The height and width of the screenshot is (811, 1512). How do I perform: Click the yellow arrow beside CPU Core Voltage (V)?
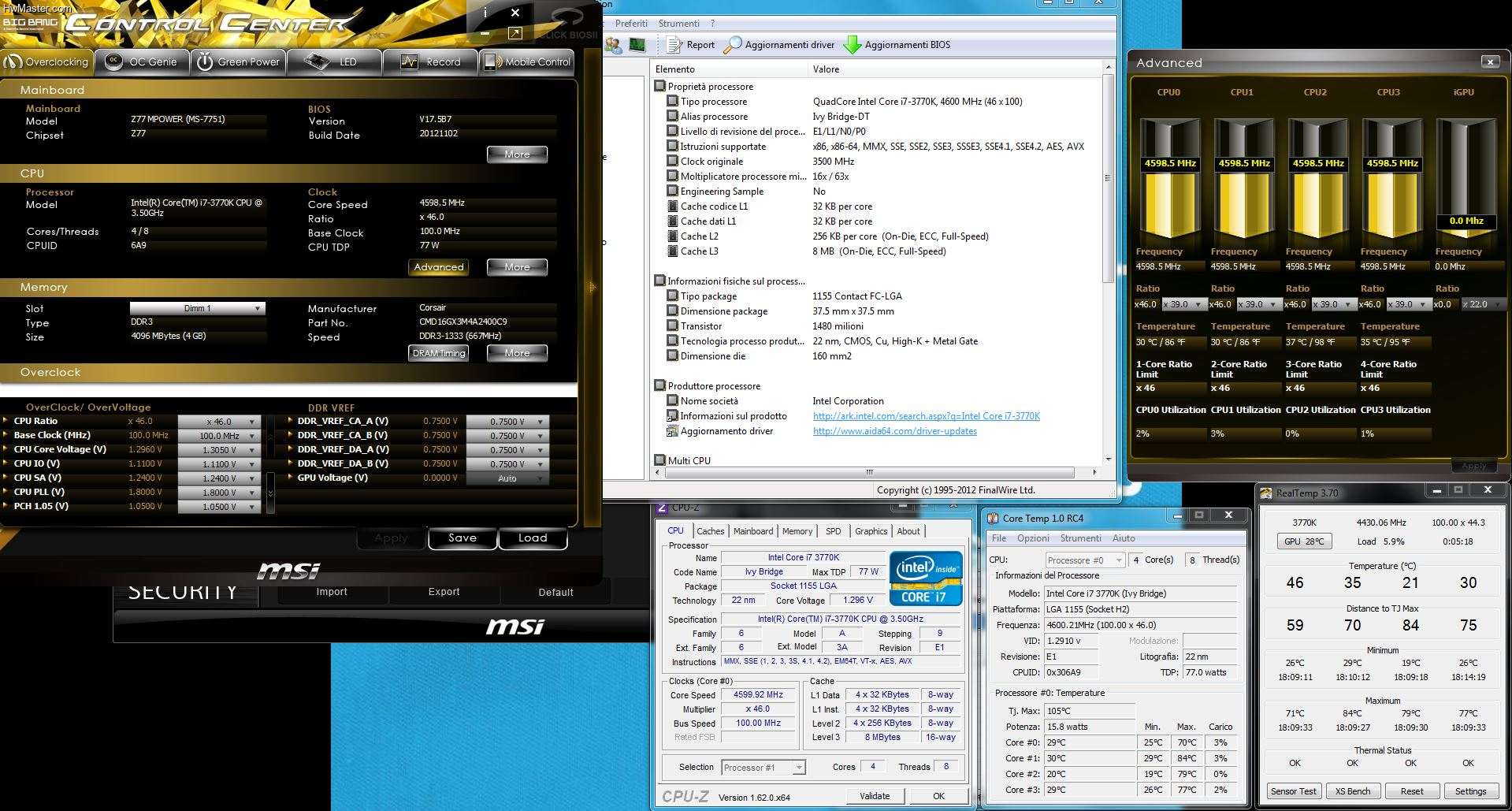[x=6, y=449]
